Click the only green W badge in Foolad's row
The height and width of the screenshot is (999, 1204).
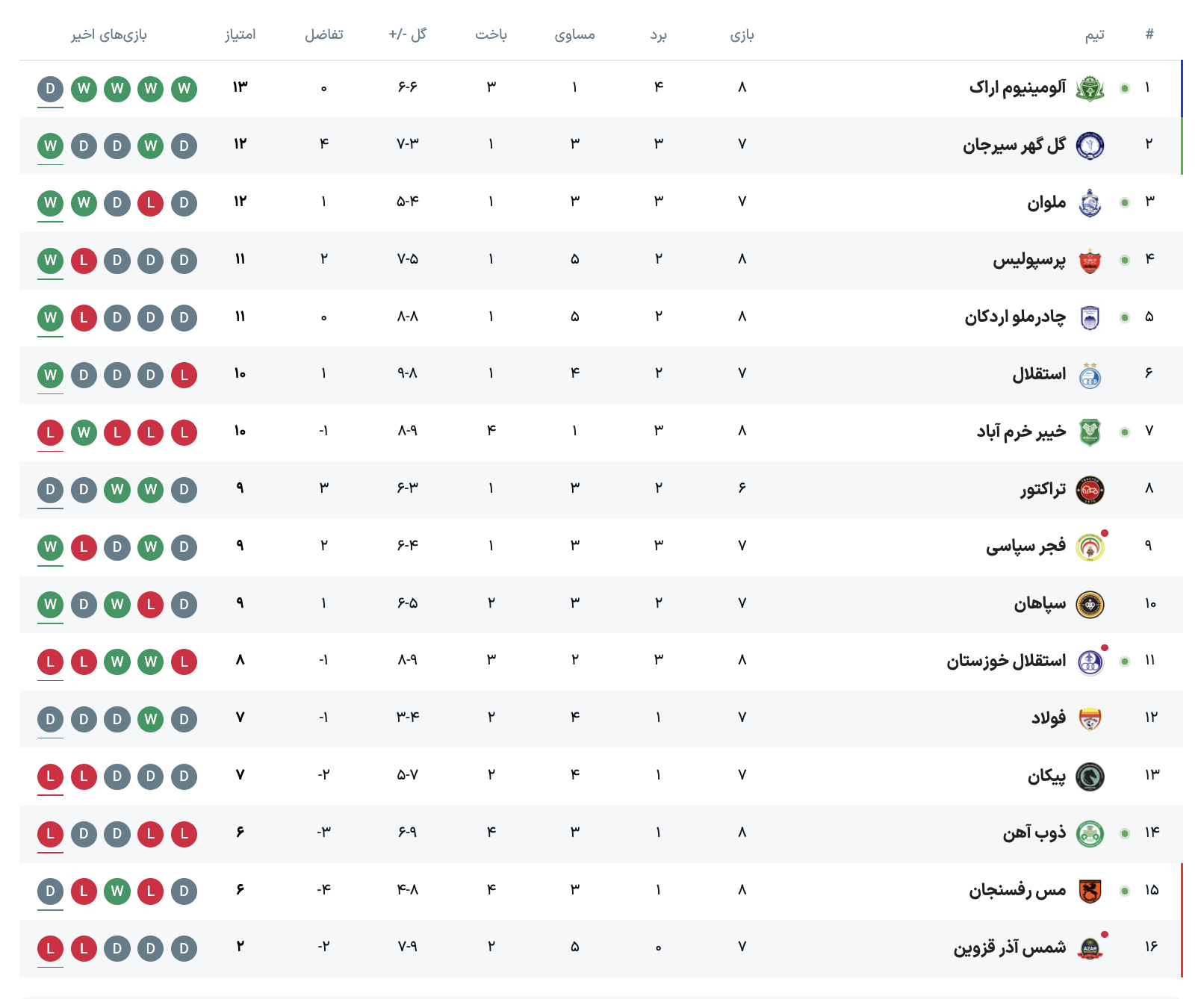point(151,719)
